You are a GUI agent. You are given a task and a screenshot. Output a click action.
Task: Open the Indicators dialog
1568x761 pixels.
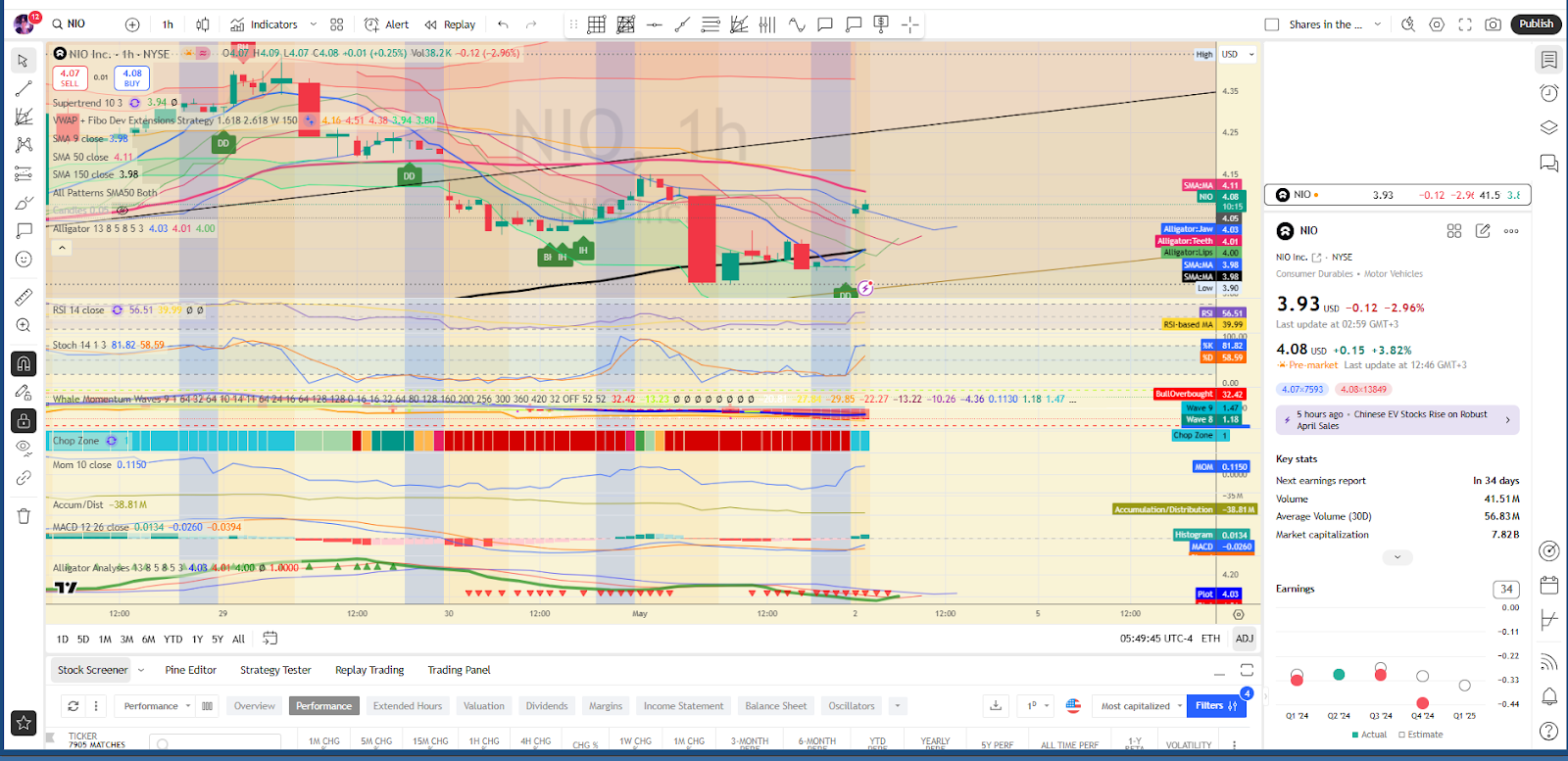(x=265, y=24)
